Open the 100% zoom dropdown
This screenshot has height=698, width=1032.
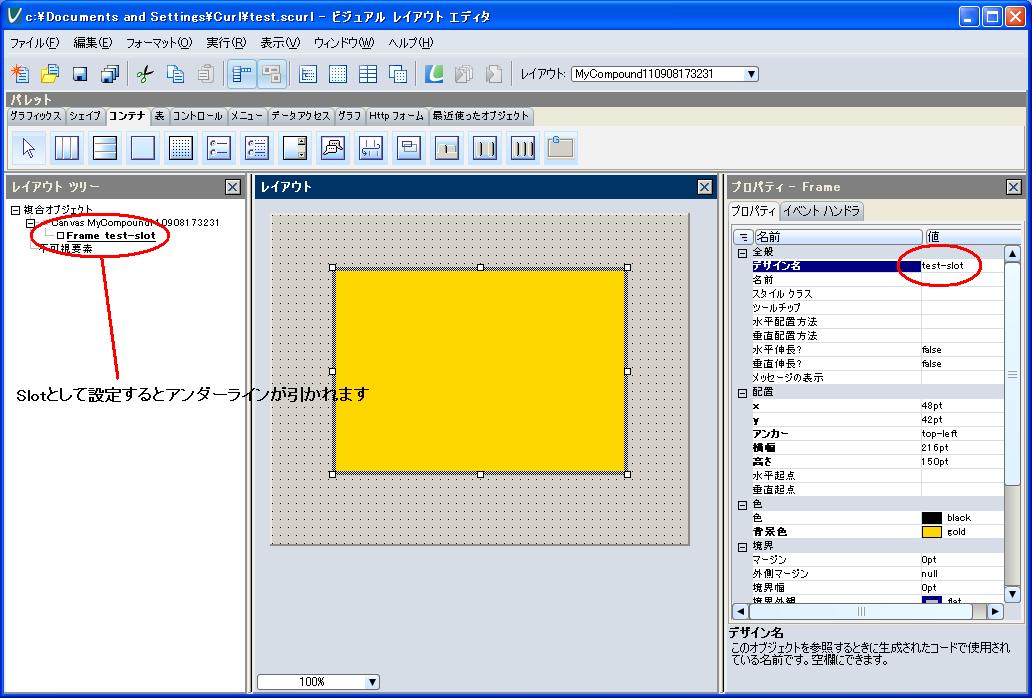372,682
